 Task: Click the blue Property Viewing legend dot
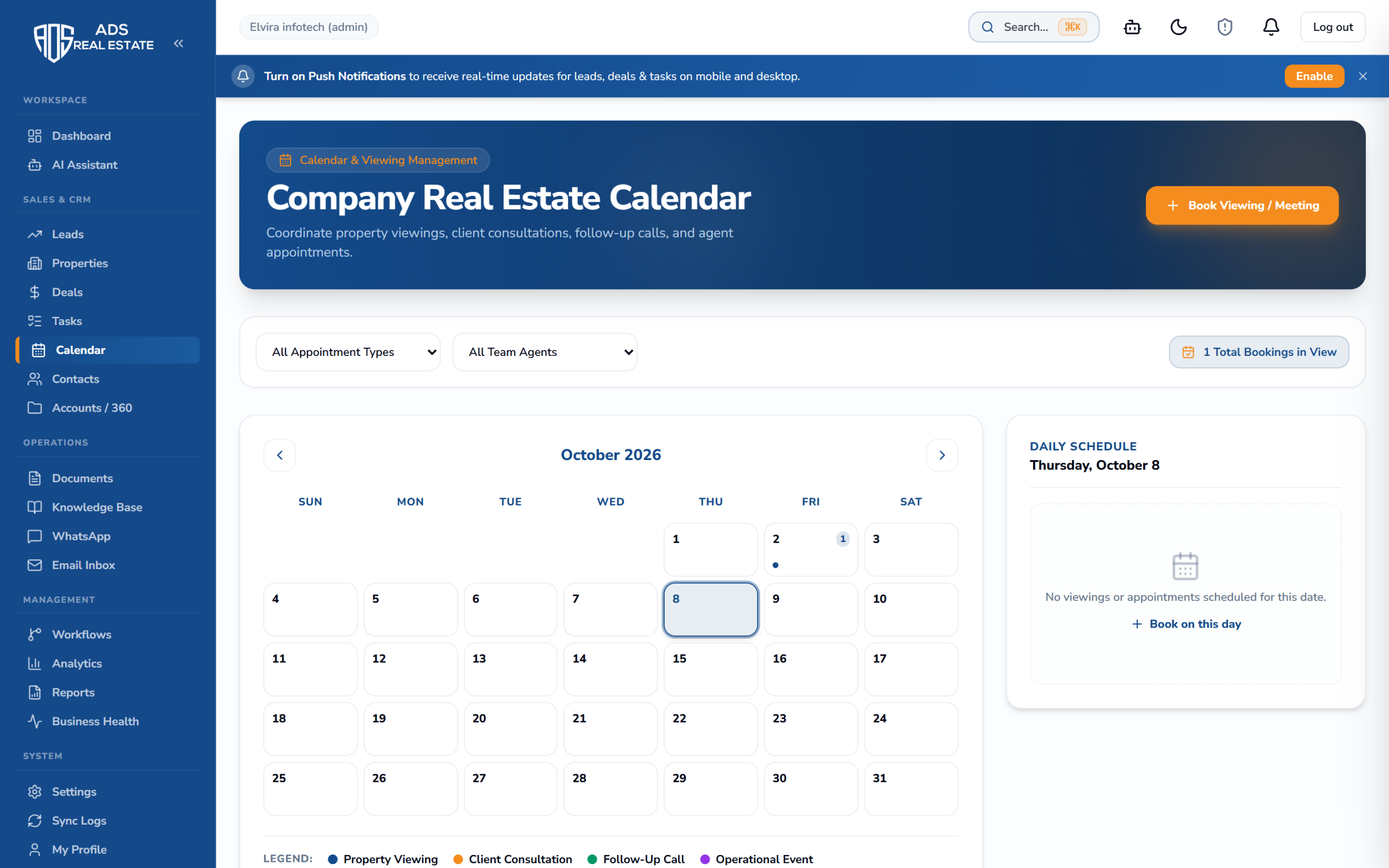(332, 859)
